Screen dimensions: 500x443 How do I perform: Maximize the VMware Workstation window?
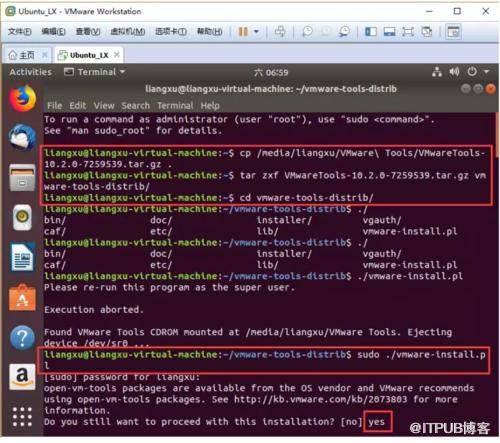pyautogui.click(x=457, y=11)
